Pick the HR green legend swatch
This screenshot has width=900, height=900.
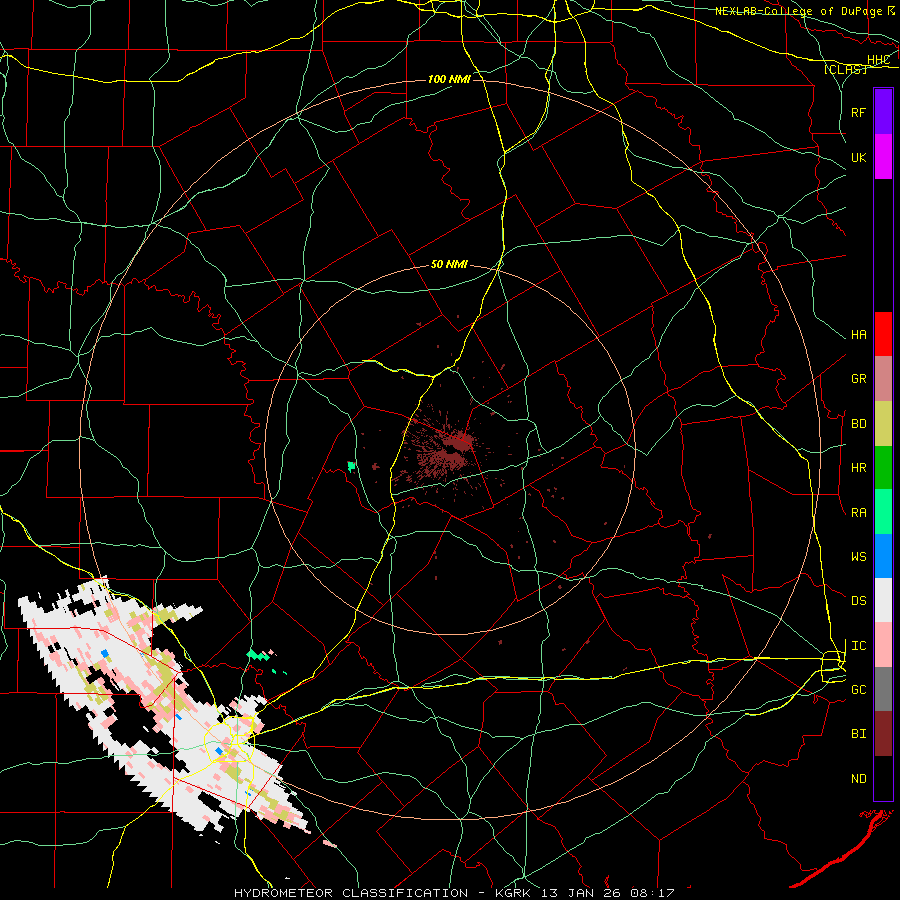coord(883,468)
